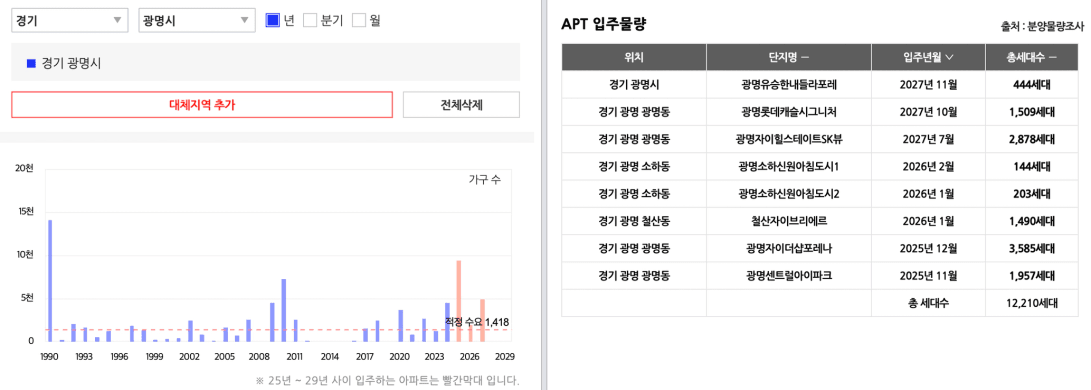Click 철산자이브리에르 complex name
Screen dimensions: 1091x390
(789, 221)
